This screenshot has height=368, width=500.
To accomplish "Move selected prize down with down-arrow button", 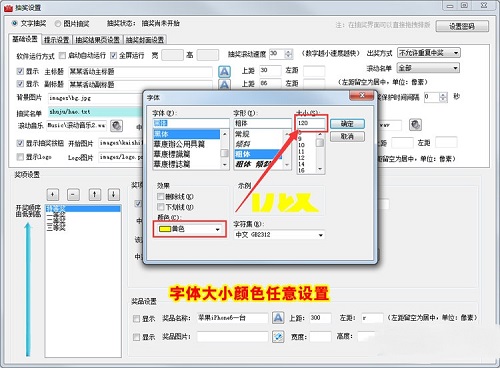I will [114, 194].
